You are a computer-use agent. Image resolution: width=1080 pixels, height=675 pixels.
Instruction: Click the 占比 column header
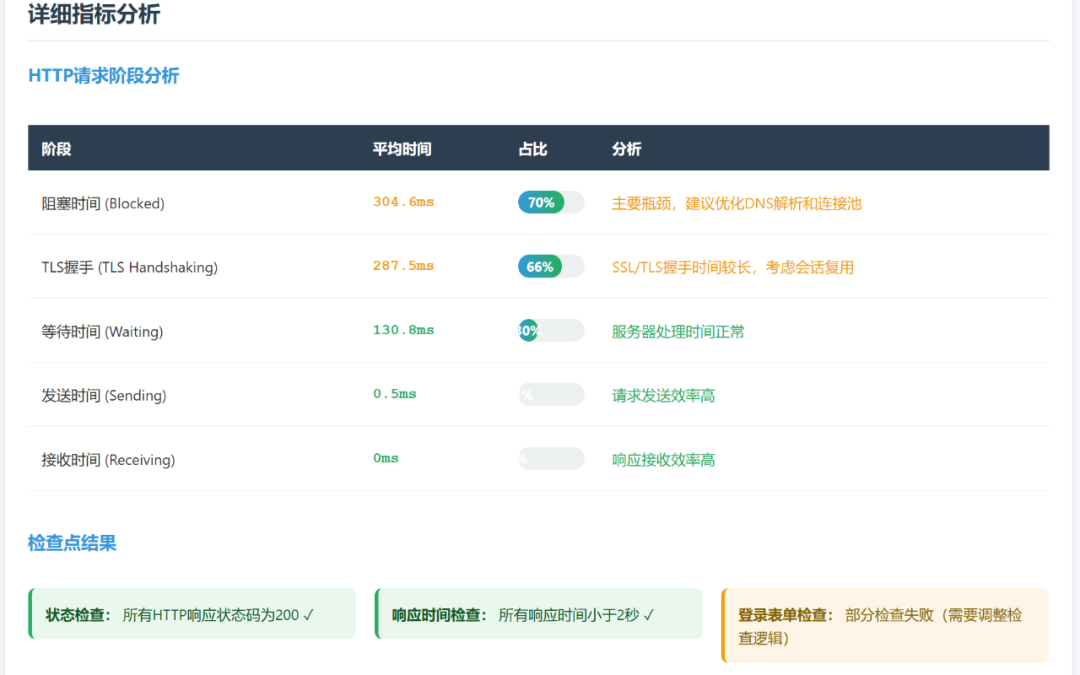click(x=532, y=149)
